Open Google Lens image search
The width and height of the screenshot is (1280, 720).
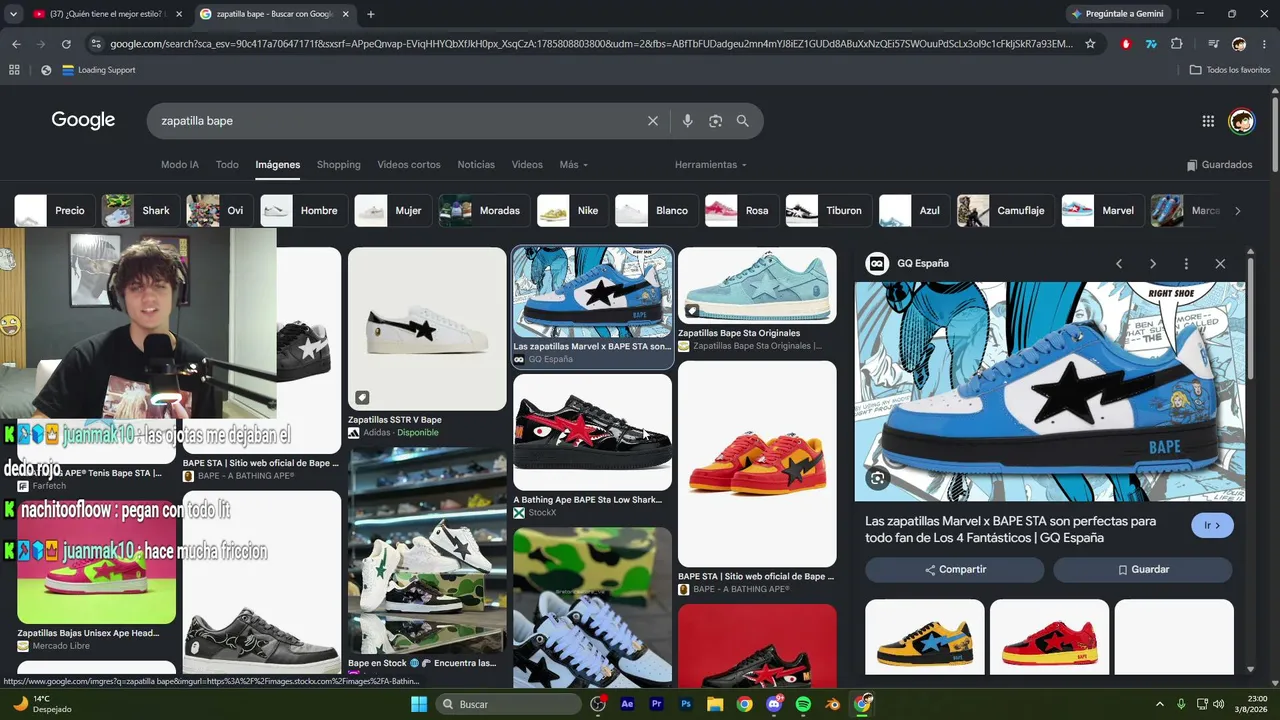(715, 121)
